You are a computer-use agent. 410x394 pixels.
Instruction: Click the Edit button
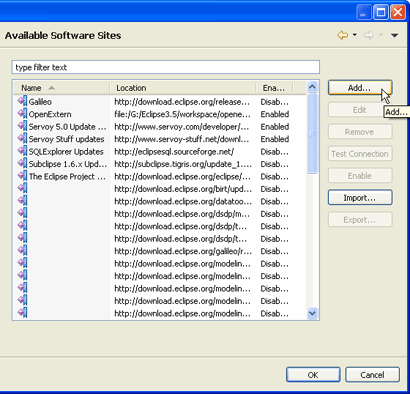pos(360,110)
